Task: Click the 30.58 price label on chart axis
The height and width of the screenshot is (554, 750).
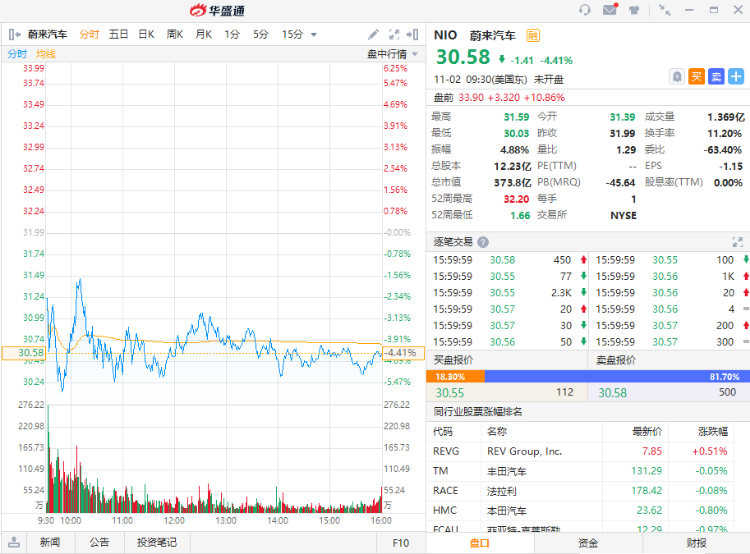Action: tap(24, 353)
